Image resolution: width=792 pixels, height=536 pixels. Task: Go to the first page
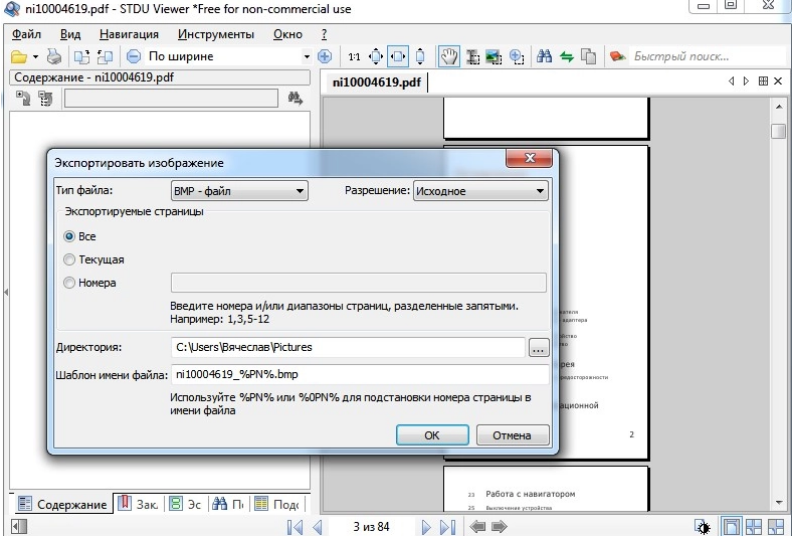[x=294, y=527]
